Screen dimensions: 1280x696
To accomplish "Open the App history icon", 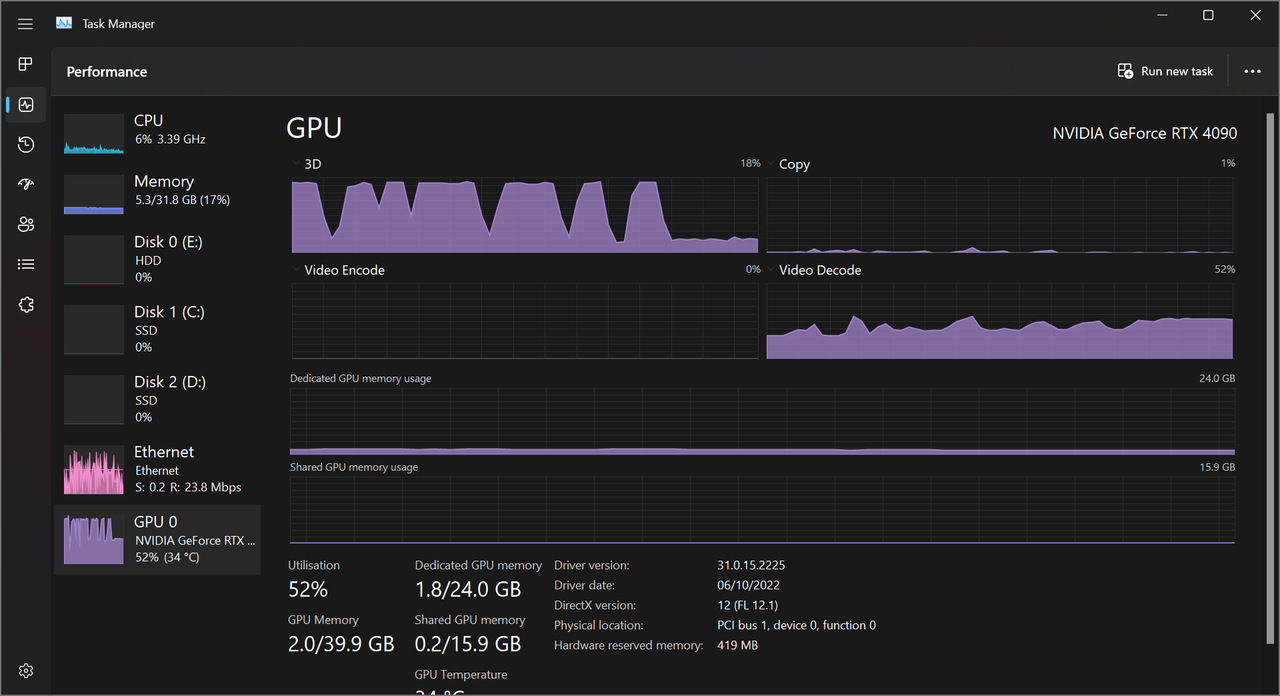I will 26,144.
